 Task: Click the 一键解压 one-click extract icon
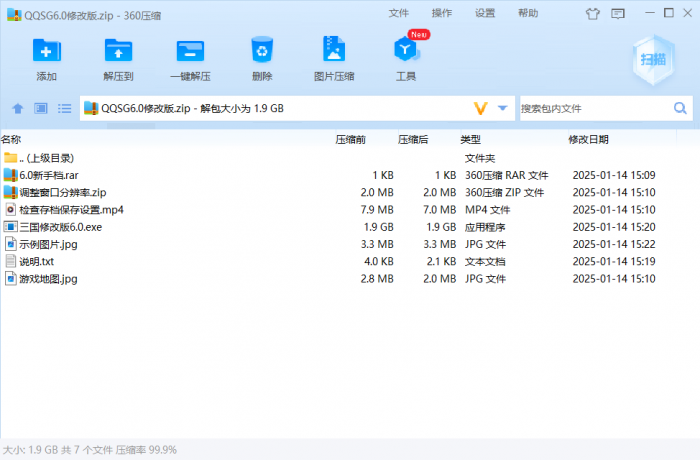pos(190,51)
